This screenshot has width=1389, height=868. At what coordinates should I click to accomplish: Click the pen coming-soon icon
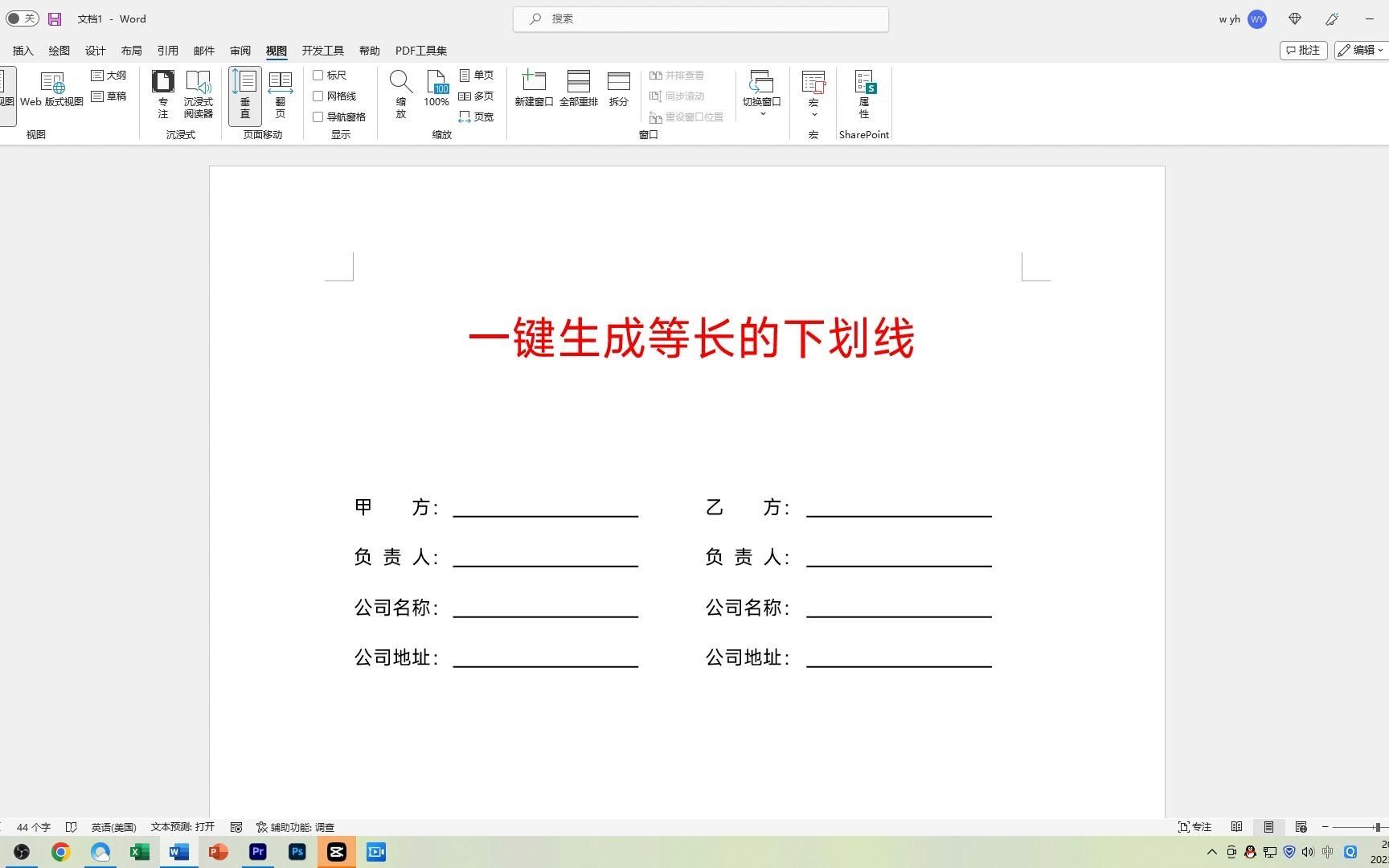tap(1332, 18)
